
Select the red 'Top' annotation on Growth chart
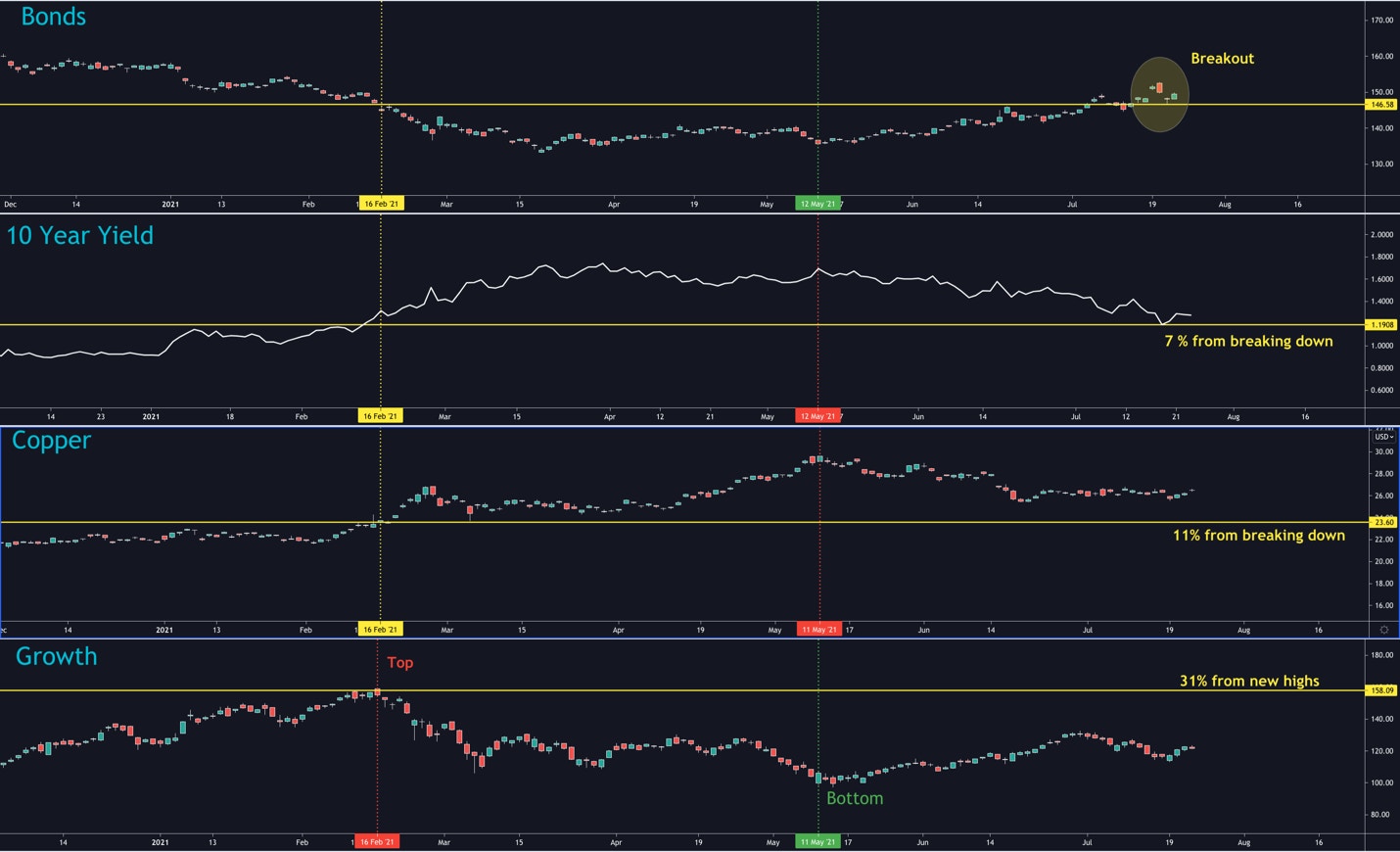click(399, 663)
